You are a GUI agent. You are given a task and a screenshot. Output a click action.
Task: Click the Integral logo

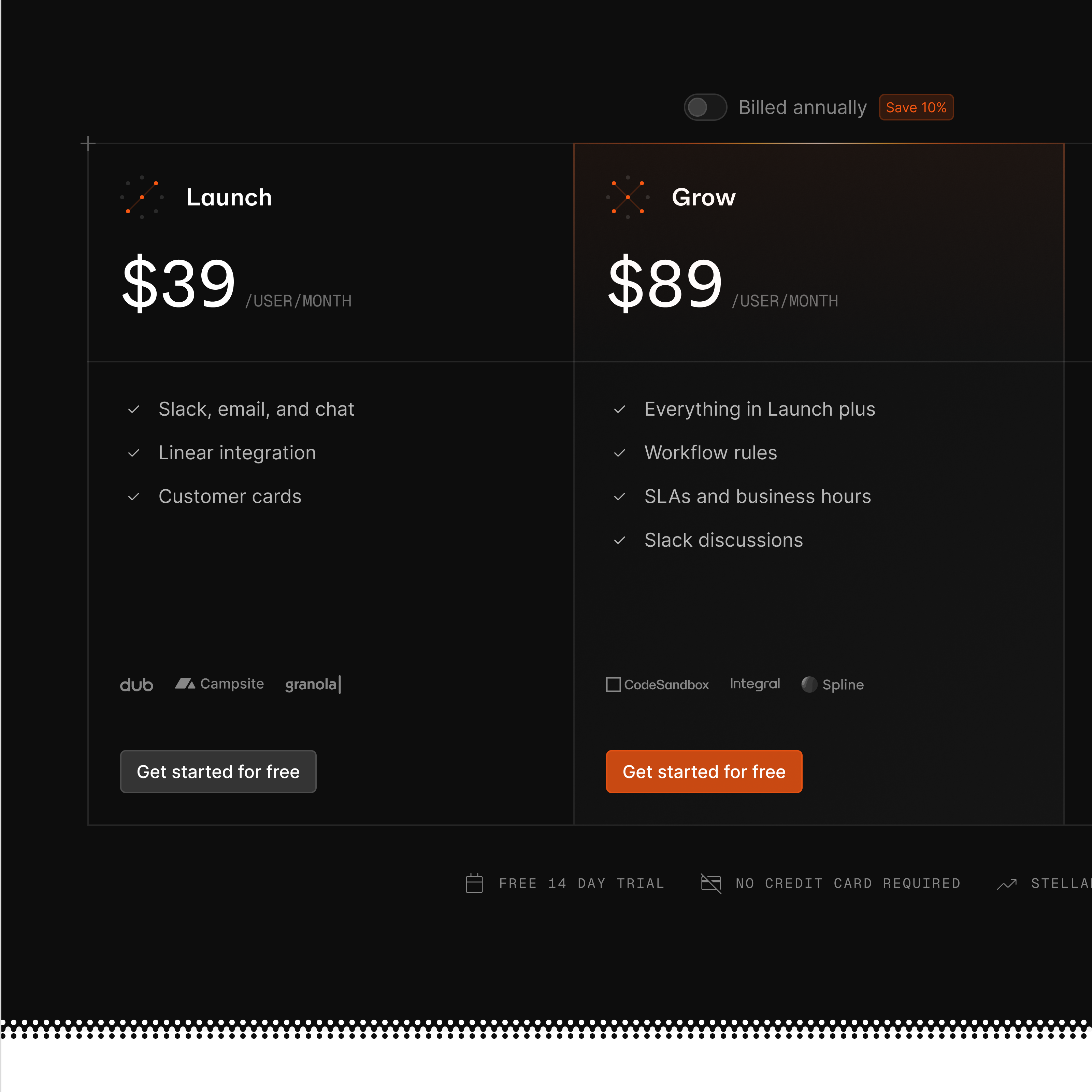(x=755, y=684)
